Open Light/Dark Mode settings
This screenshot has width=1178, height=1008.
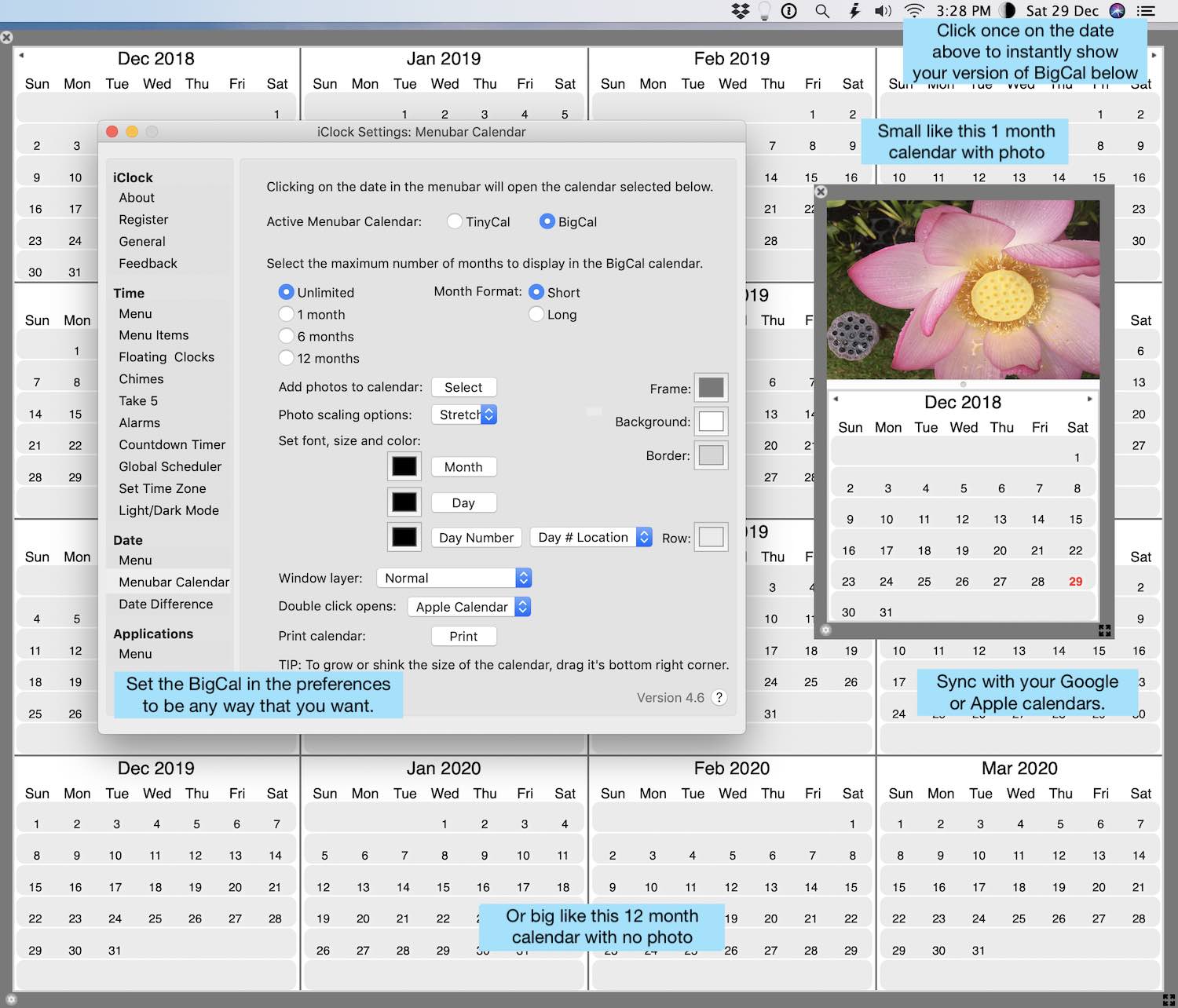pyautogui.click(x=169, y=510)
